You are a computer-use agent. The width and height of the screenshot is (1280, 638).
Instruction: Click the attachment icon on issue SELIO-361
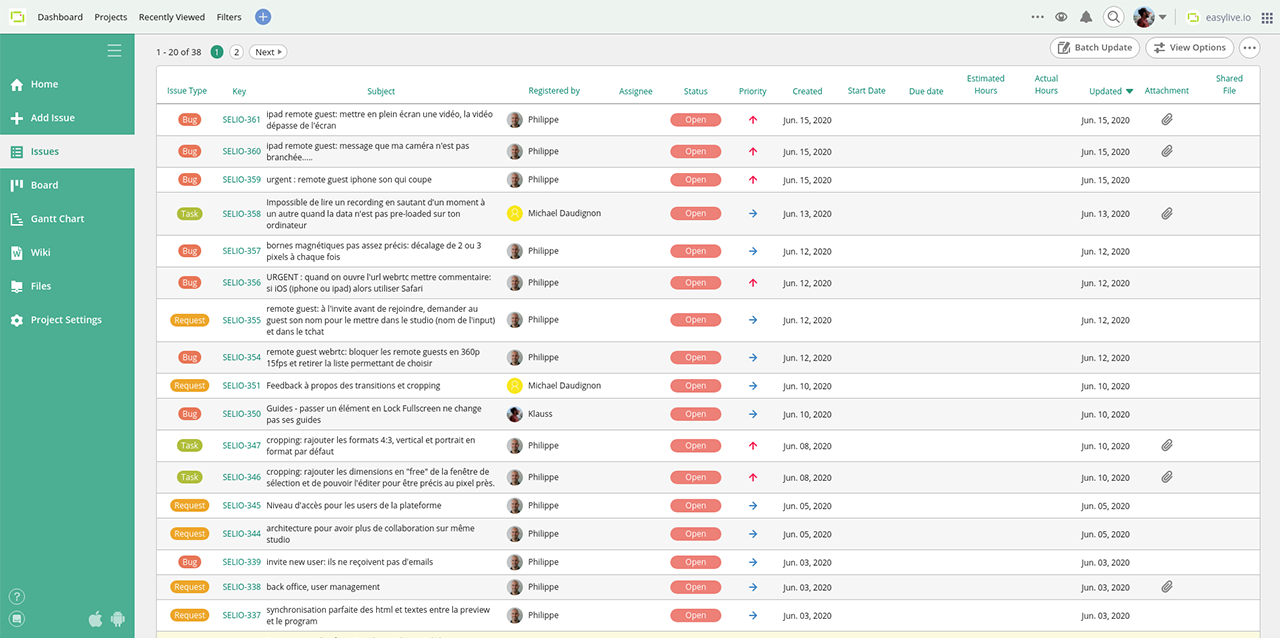click(x=1167, y=119)
